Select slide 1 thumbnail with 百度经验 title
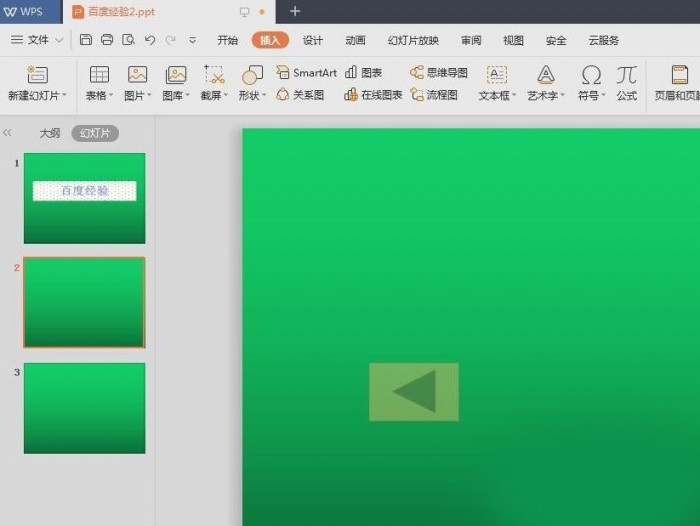Screen dimensions: 700x526 (84, 198)
